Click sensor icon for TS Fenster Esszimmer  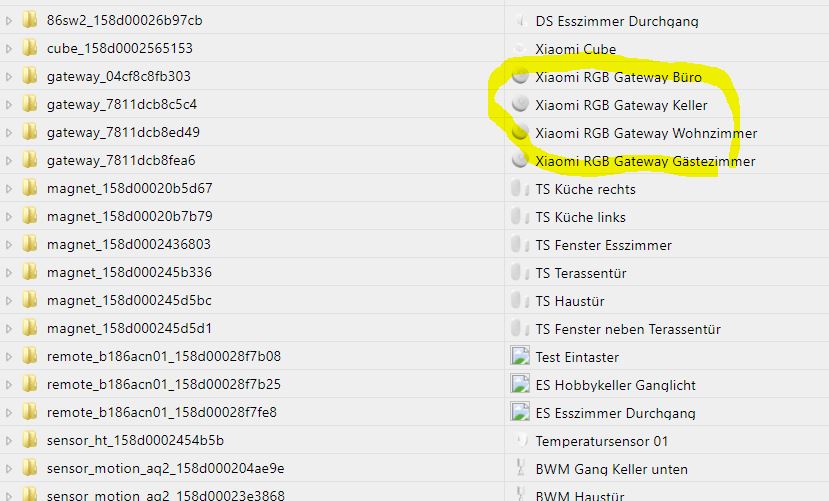tap(520, 245)
